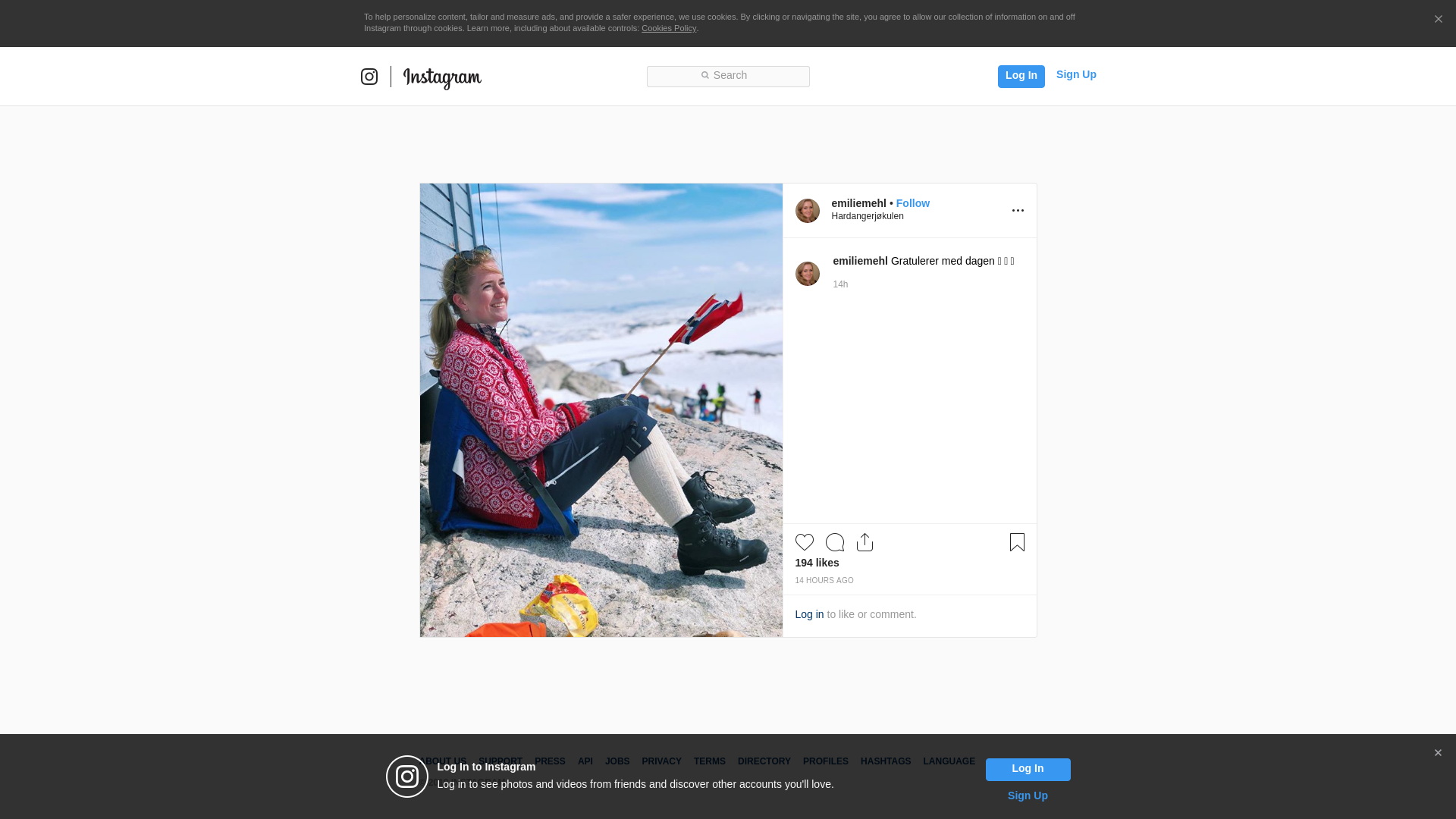Screen dimensions: 1456x819
Task: Click the 14h caption timestamp
Action: [x=840, y=284]
